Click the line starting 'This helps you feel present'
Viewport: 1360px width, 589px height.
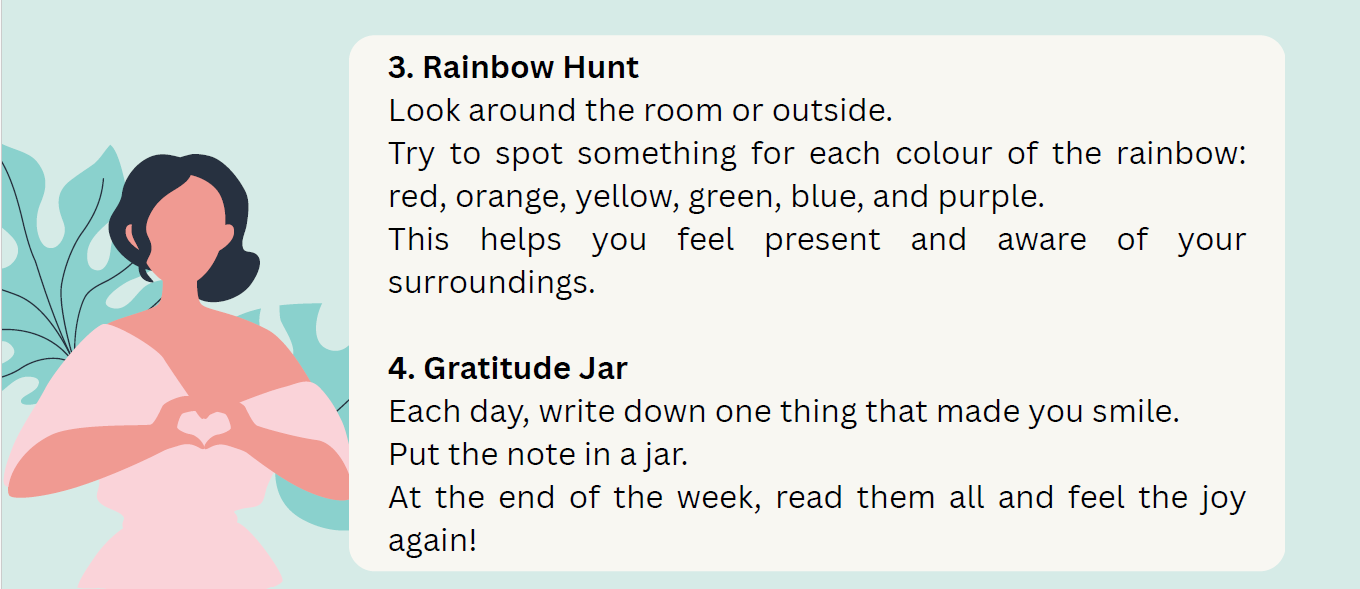tap(816, 240)
